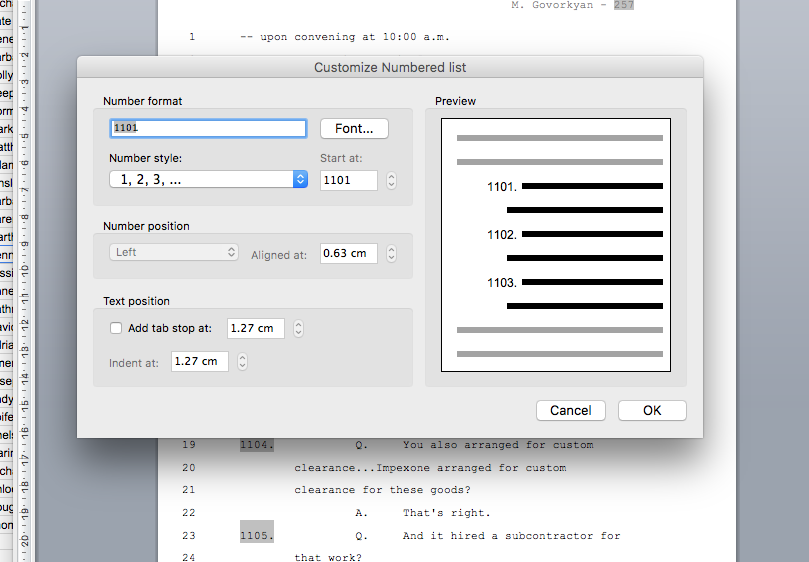The width and height of the screenshot is (809, 562).
Task: Click the numbered list preview box
Action: tap(556, 245)
